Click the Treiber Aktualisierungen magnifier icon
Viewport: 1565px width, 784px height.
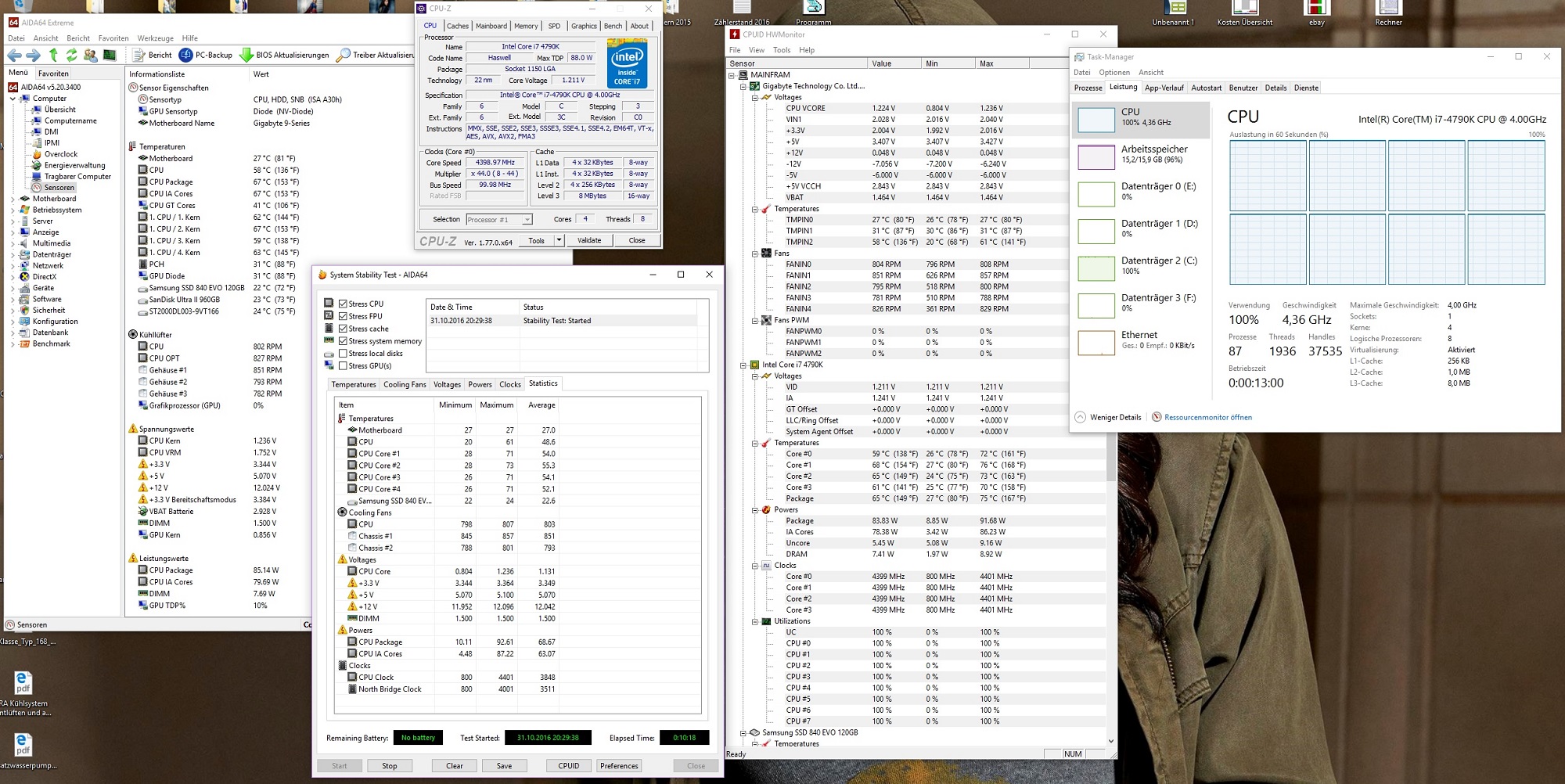(343, 55)
